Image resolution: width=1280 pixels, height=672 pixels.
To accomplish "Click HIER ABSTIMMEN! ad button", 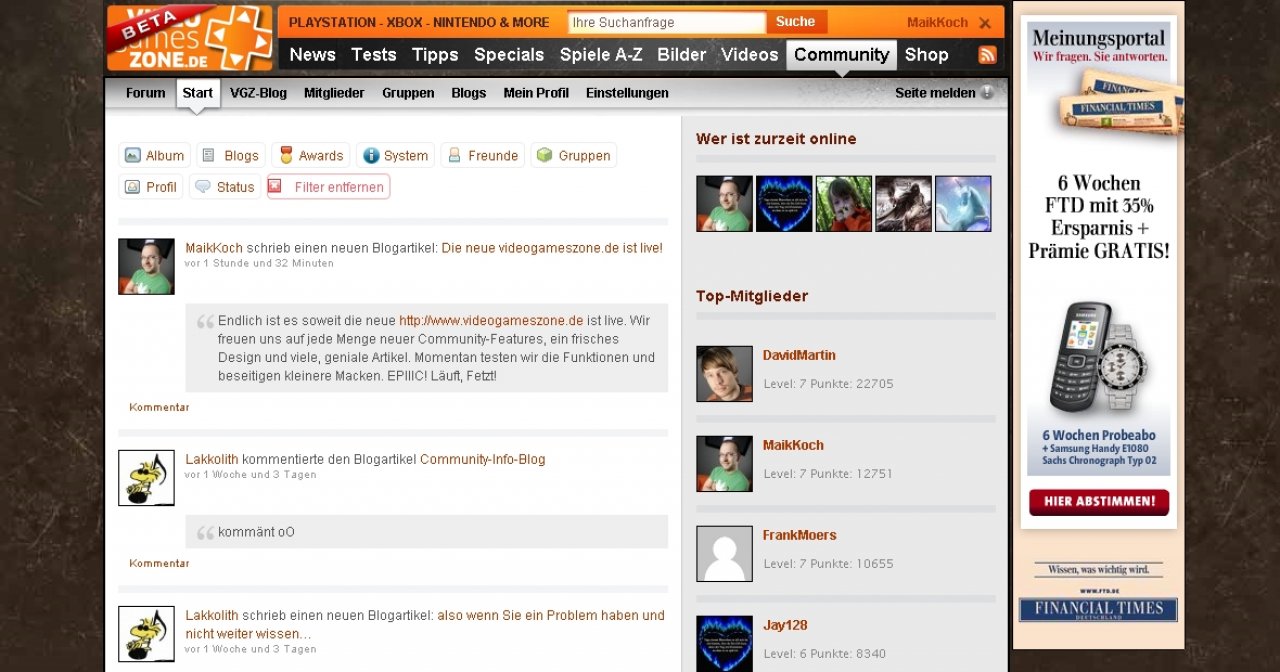I will click(x=1099, y=501).
